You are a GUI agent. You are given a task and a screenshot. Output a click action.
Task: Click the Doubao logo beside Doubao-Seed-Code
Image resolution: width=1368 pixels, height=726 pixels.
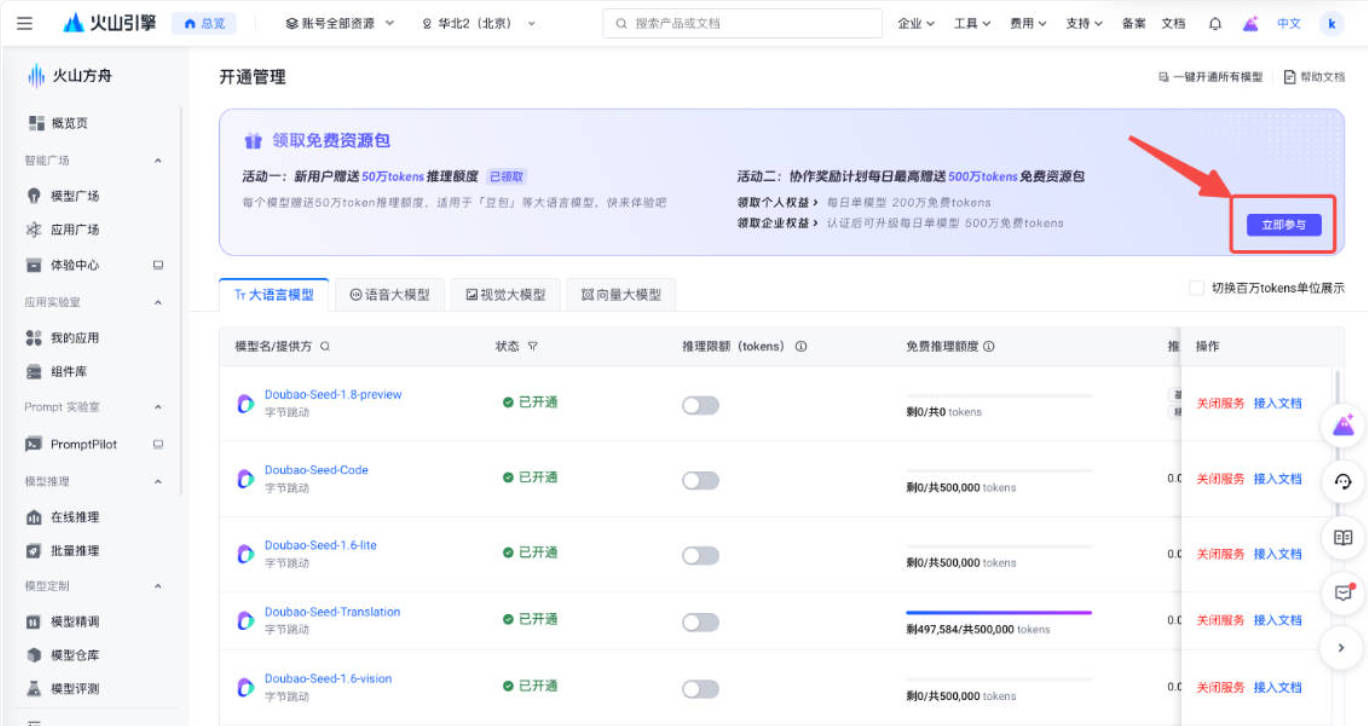245,479
